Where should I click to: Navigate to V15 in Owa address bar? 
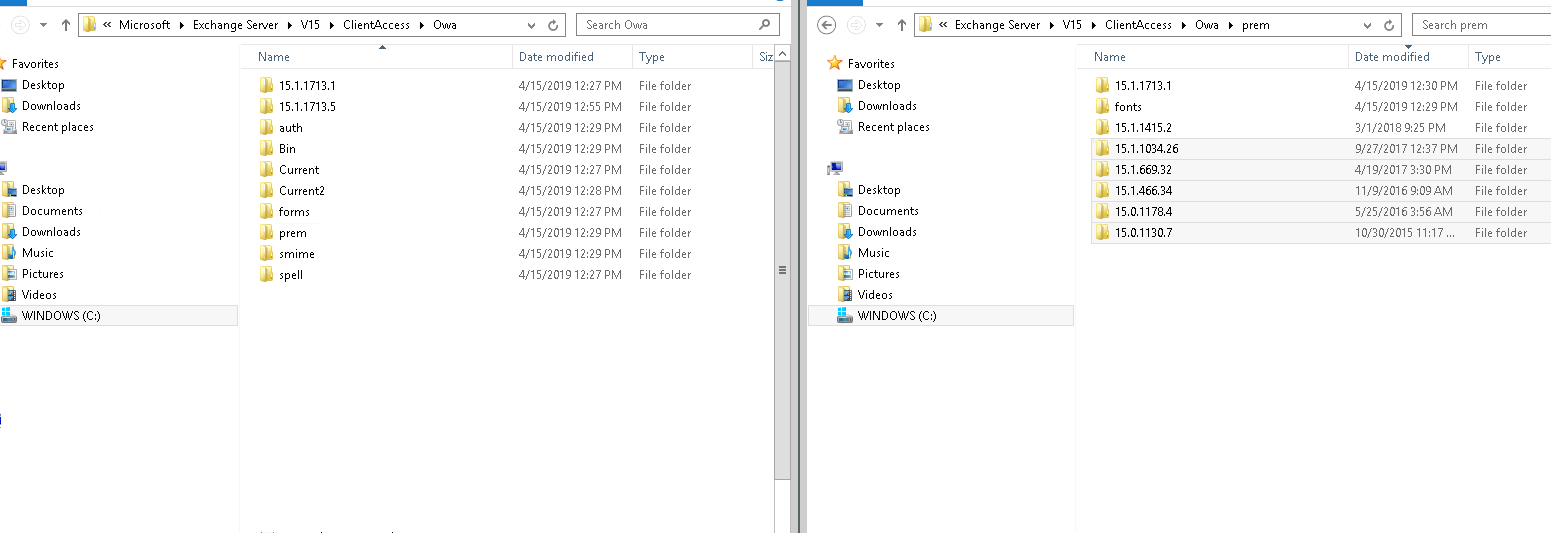(x=310, y=25)
